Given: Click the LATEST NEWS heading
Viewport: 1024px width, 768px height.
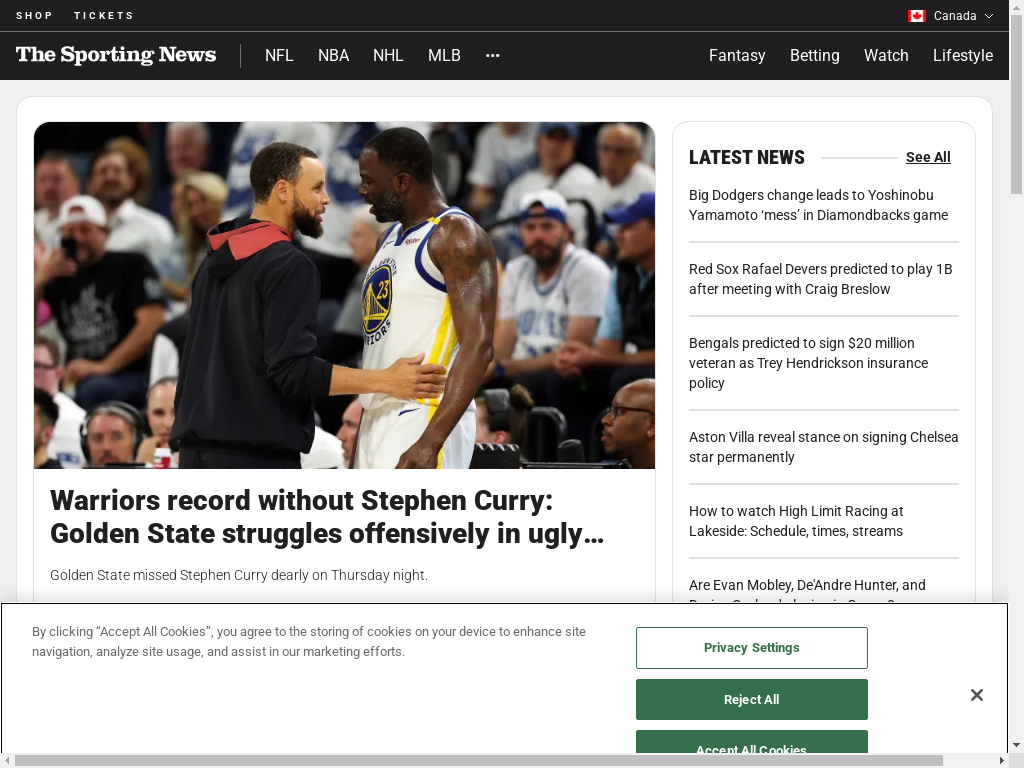Looking at the screenshot, I should click(746, 157).
